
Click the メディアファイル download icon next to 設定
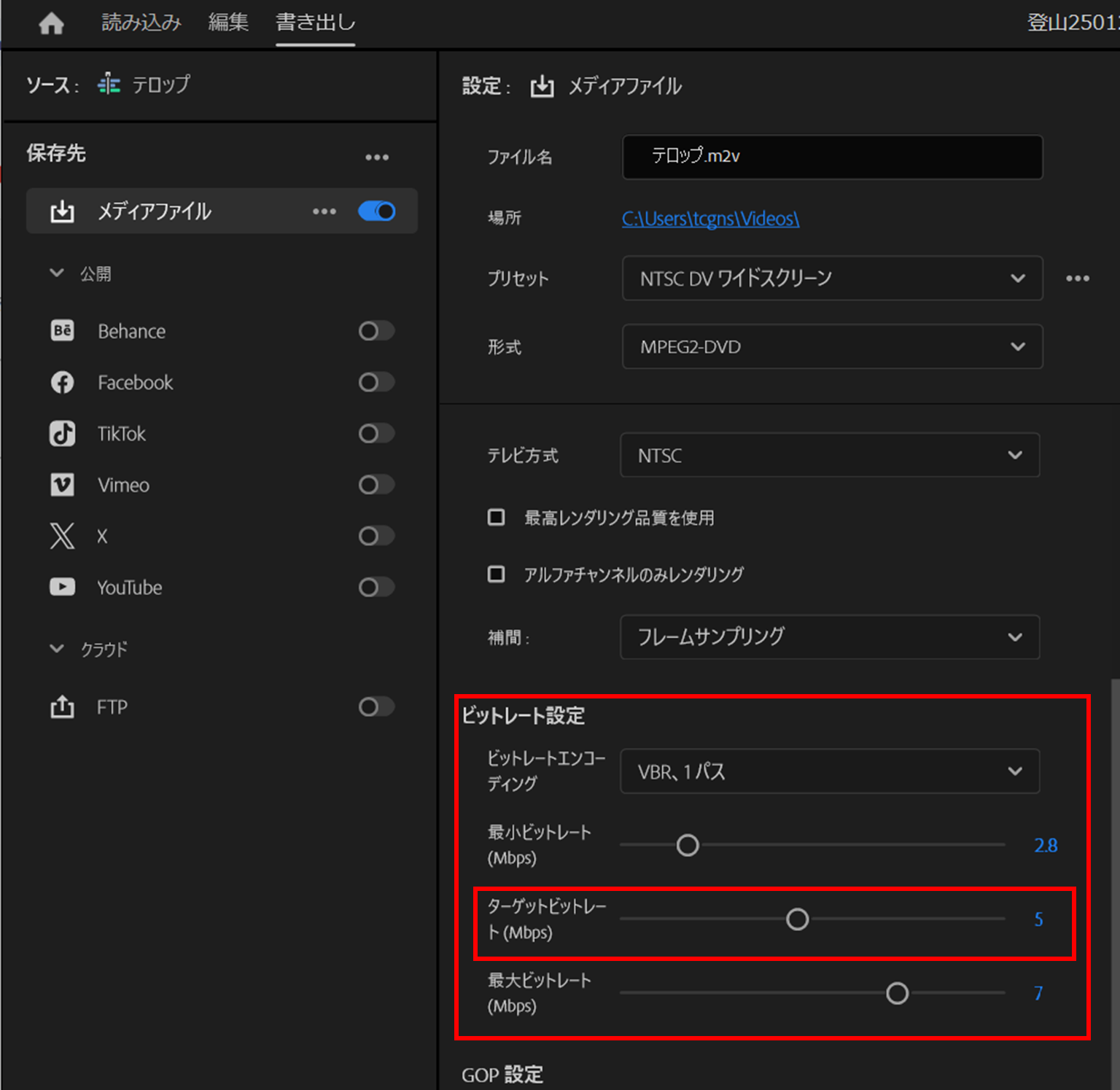point(542,85)
